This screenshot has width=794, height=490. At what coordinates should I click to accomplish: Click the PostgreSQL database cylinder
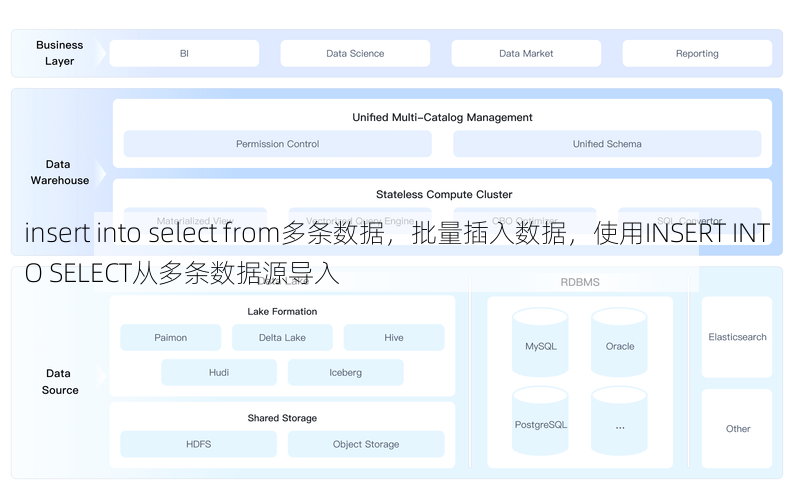[540, 421]
